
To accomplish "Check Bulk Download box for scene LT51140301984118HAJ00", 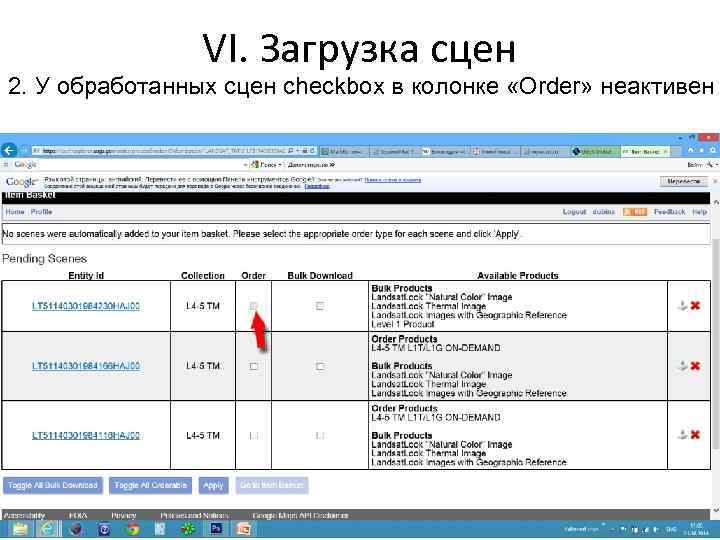I will tap(320, 435).
